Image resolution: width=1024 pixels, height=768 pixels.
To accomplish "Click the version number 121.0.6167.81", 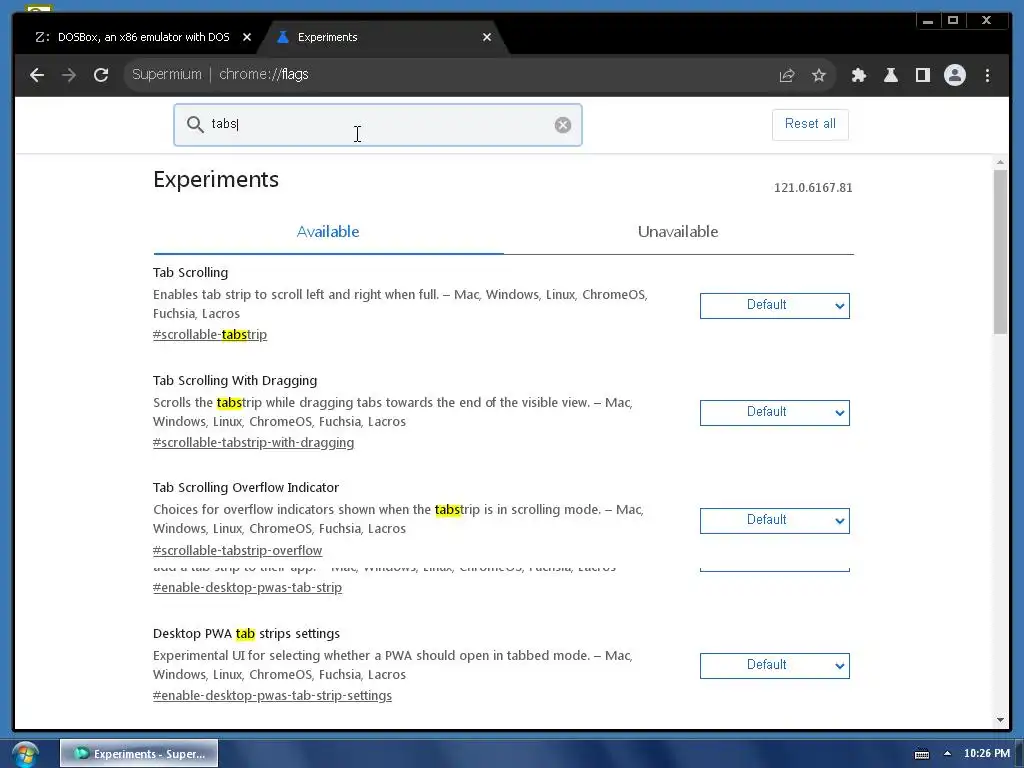I will 813,188.
